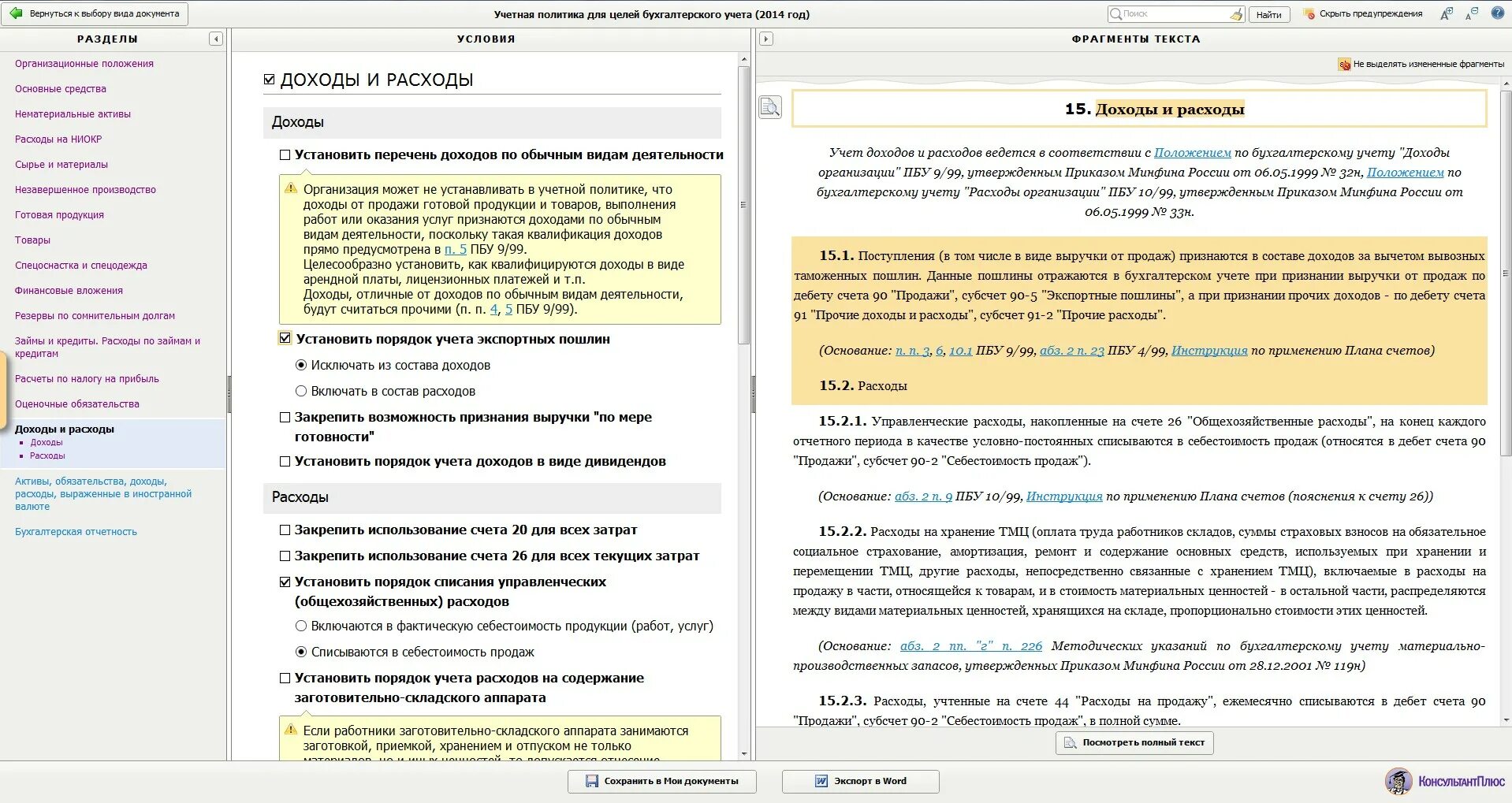Image resolution: width=1512 pixels, height=803 pixels.
Task: Toggle the 'Доходы и расходы' heading checkbox
Action: coord(269,80)
